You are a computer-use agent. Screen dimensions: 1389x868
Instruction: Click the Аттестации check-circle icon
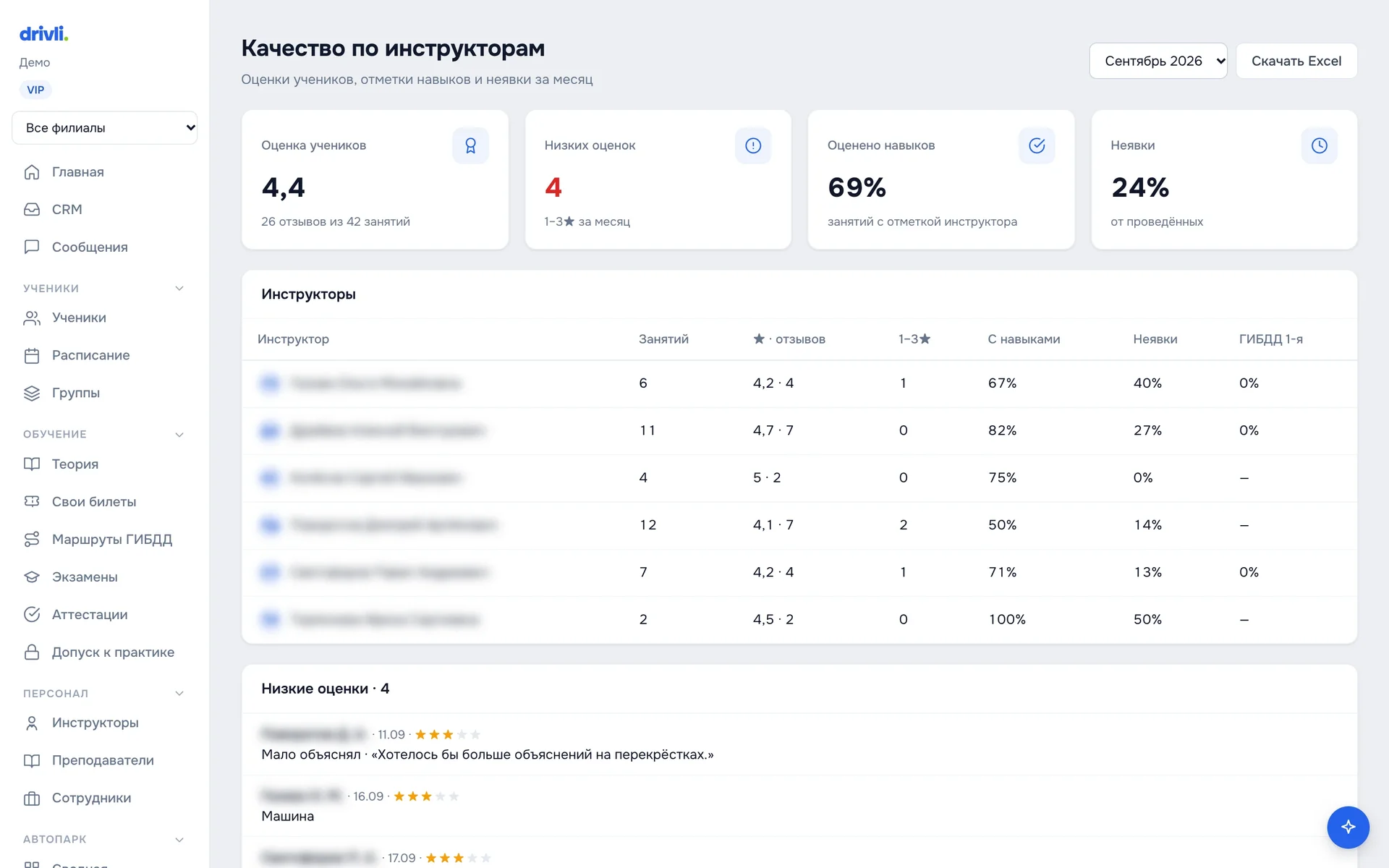(x=32, y=615)
